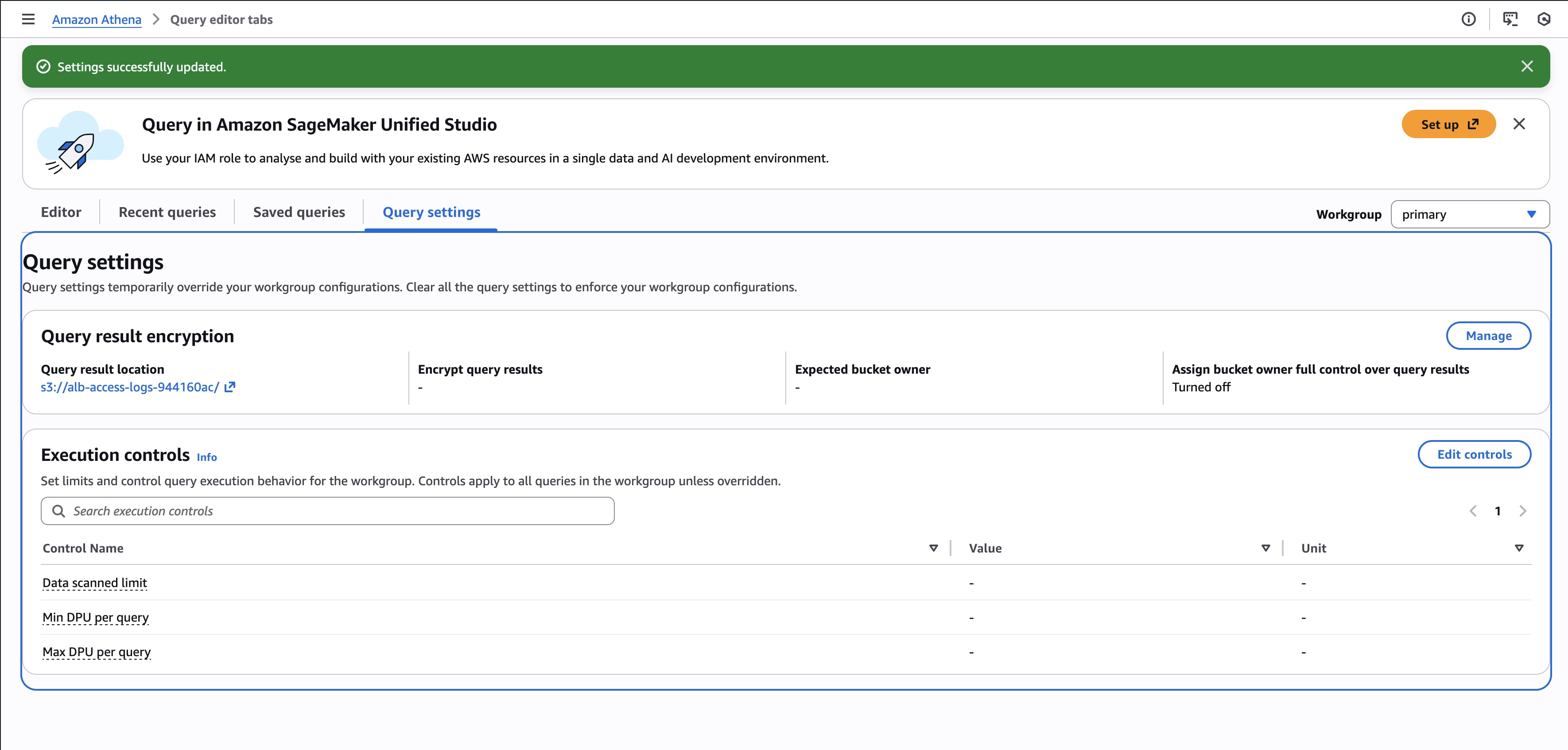Click the info icon in the top bar
1568x750 pixels.
point(1469,19)
